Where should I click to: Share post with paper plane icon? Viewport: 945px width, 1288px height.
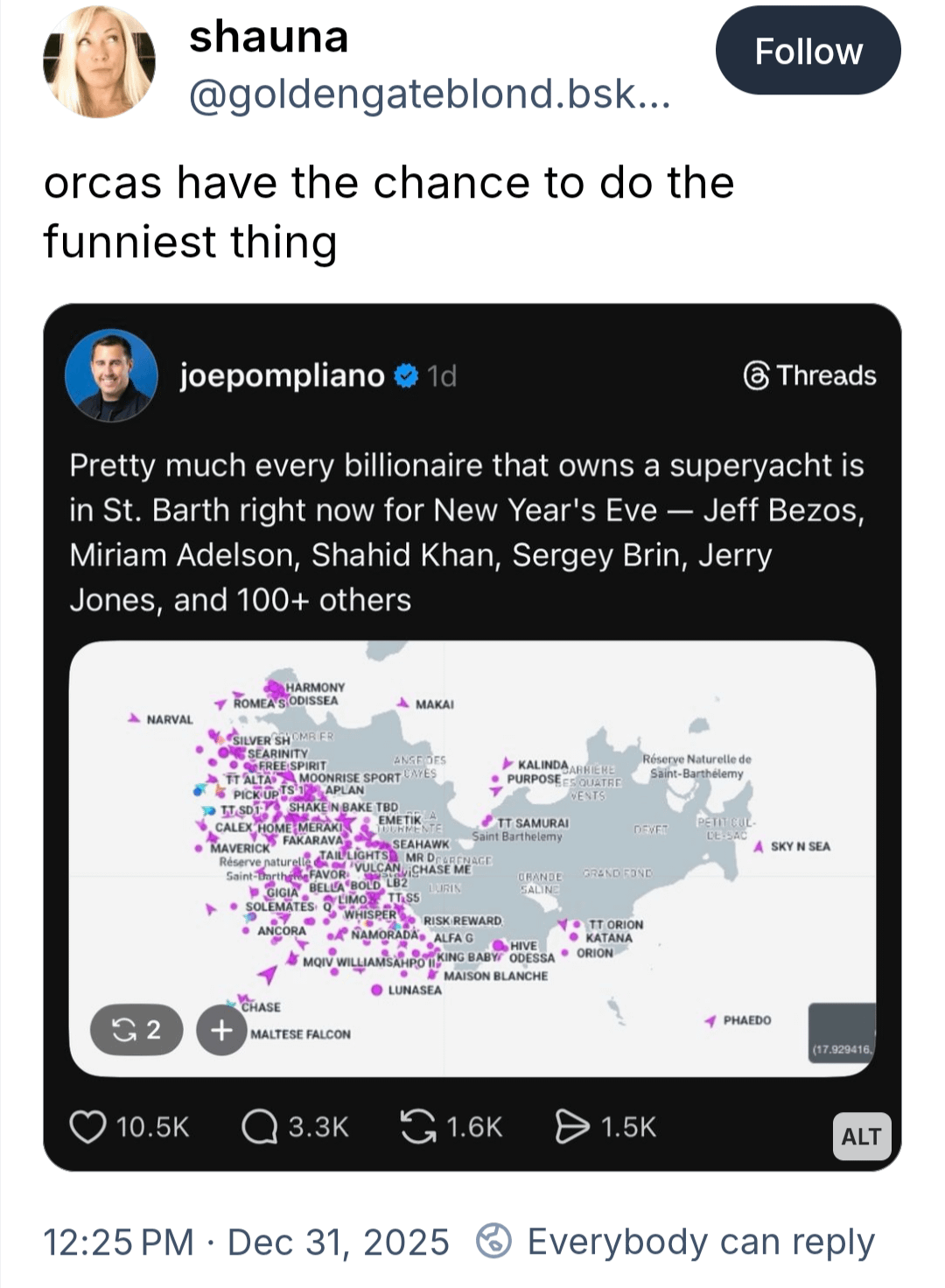(x=572, y=1127)
